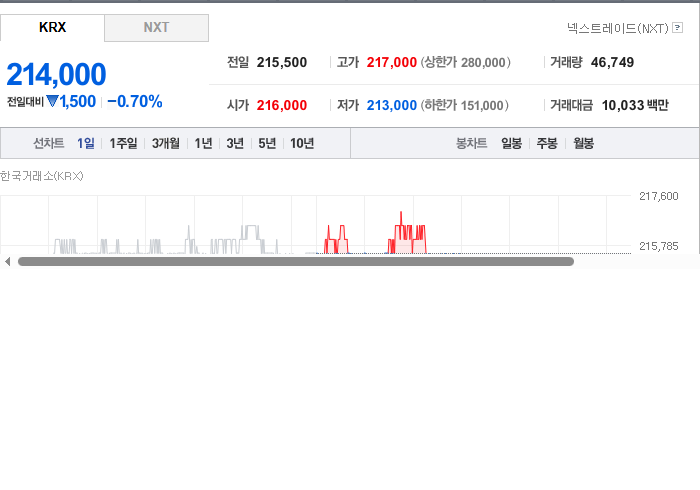Screen dimensions: 700x490
Task: Select the 3년 line chart period
Action: click(235, 143)
